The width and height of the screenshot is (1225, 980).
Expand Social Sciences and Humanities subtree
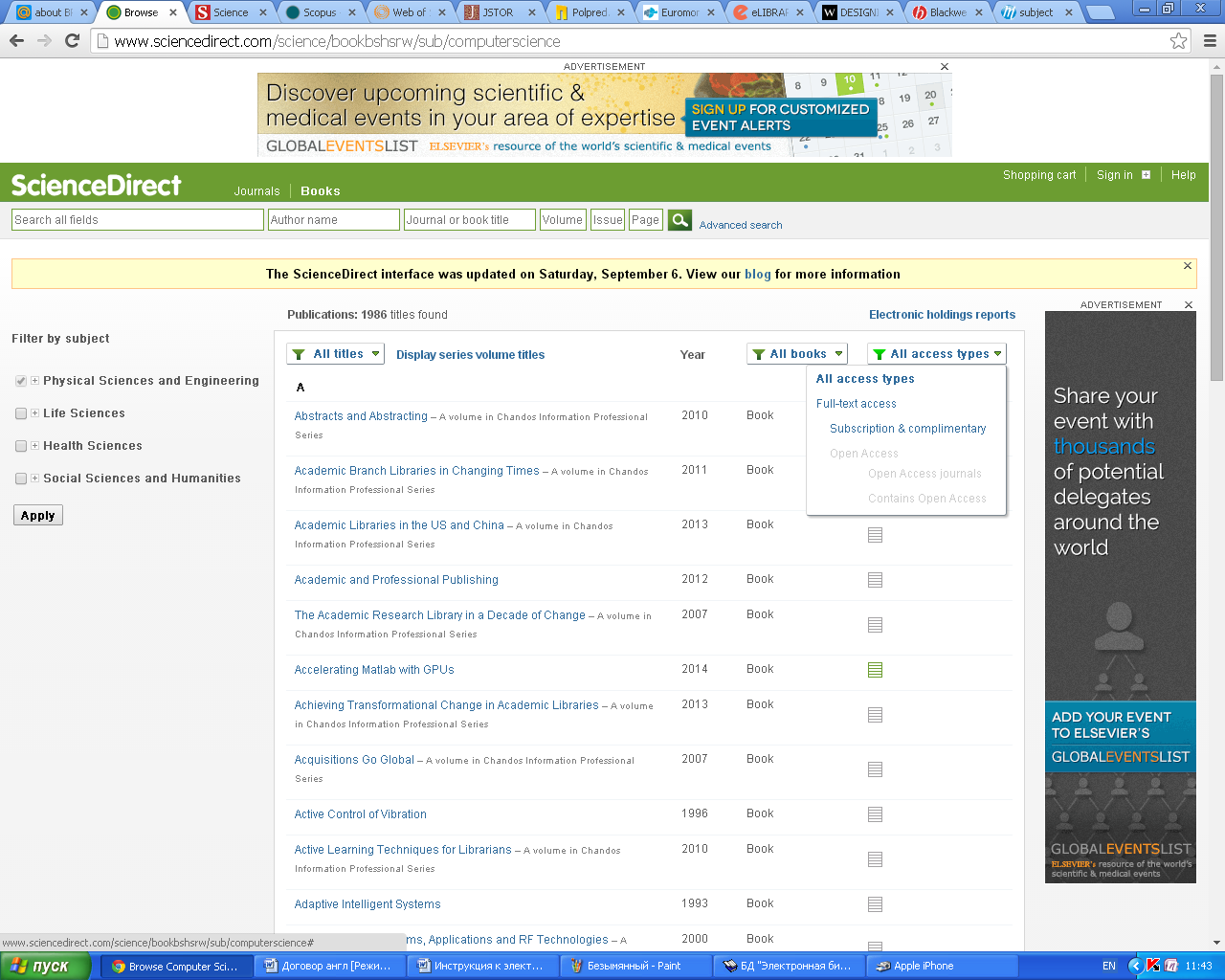click(35, 479)
